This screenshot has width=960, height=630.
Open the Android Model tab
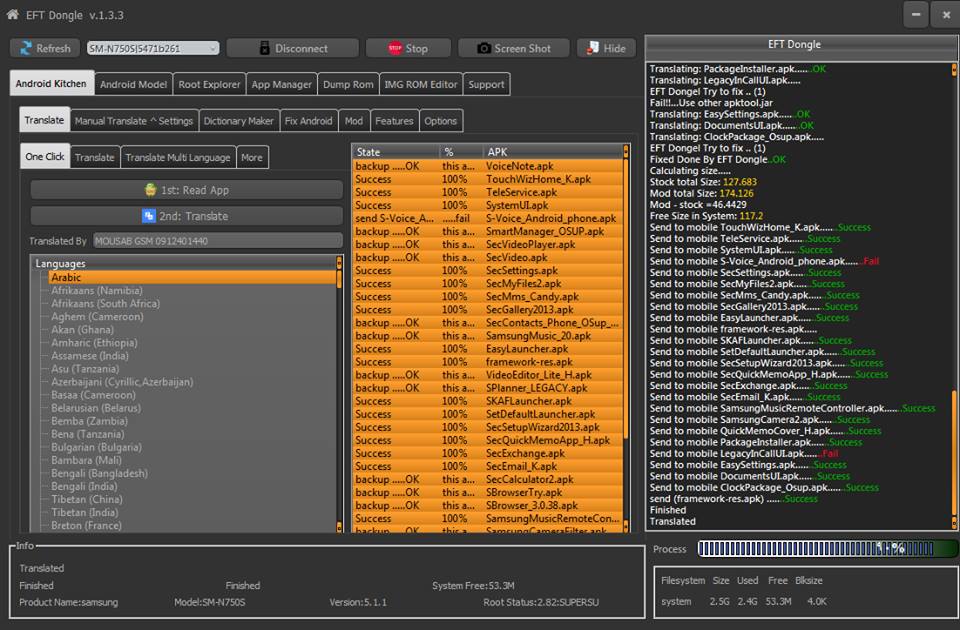(133, 84)
